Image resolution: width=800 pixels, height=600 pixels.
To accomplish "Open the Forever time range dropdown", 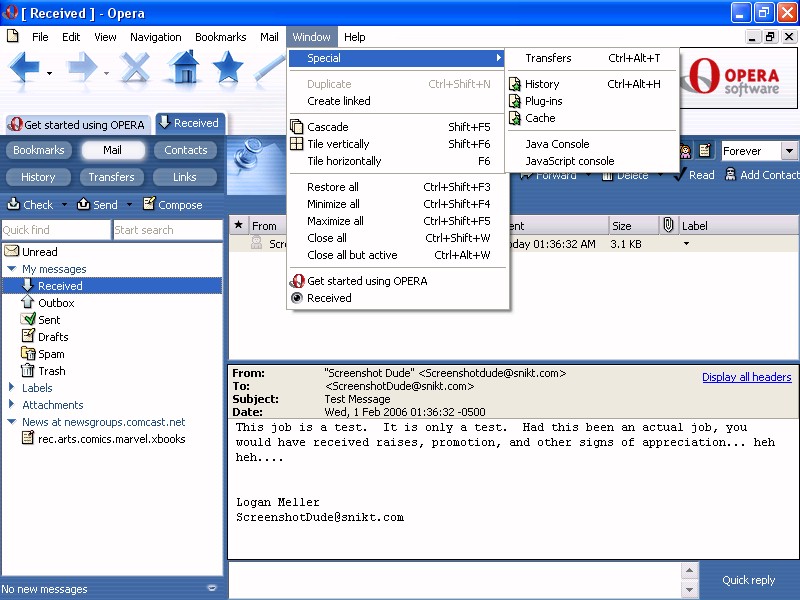I will 789,151.
